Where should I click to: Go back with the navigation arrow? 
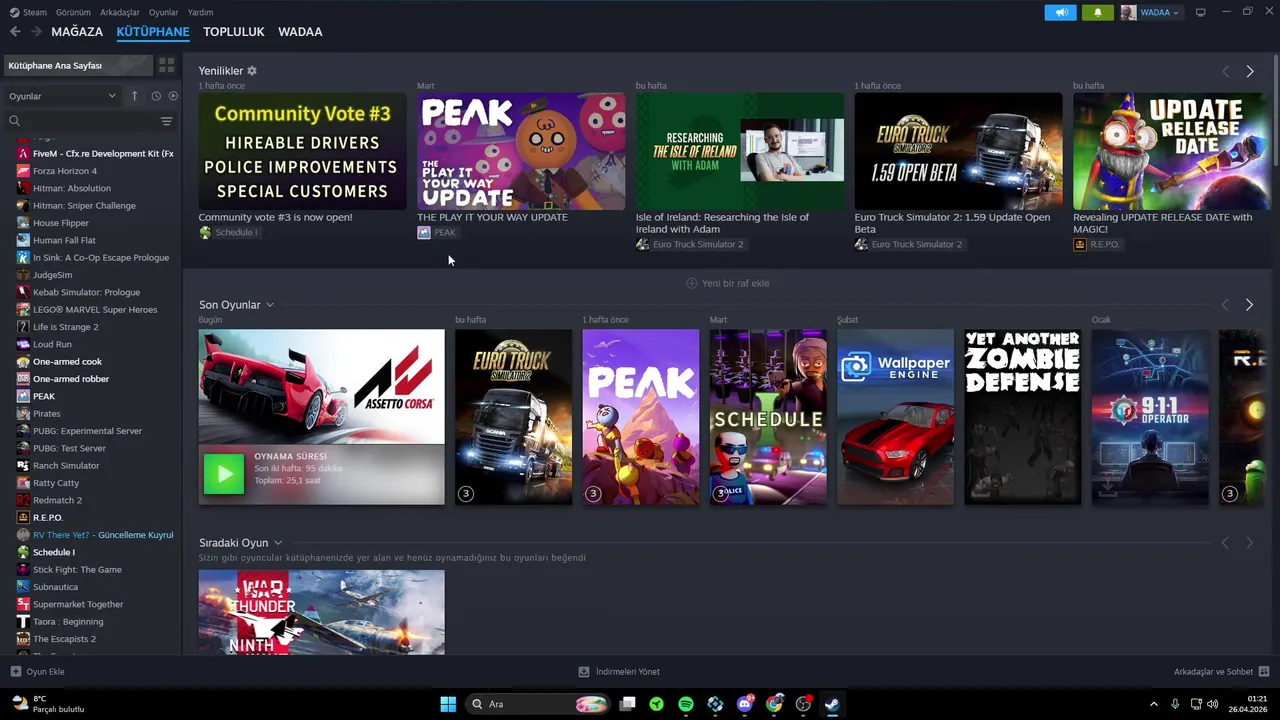[x=15, y=32]
